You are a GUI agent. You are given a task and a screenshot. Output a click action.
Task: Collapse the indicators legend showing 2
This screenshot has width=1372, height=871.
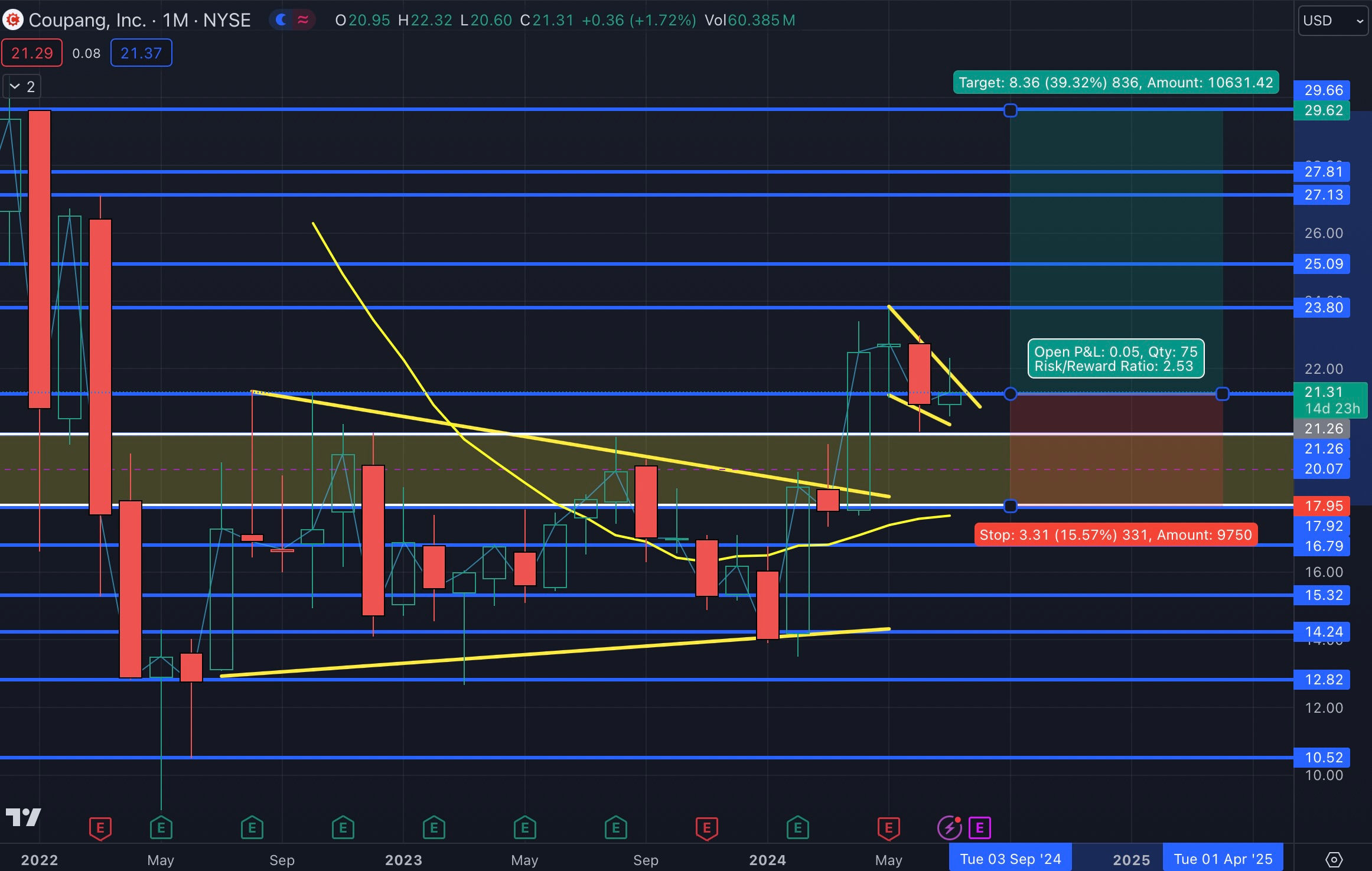(x=22, y=87)
